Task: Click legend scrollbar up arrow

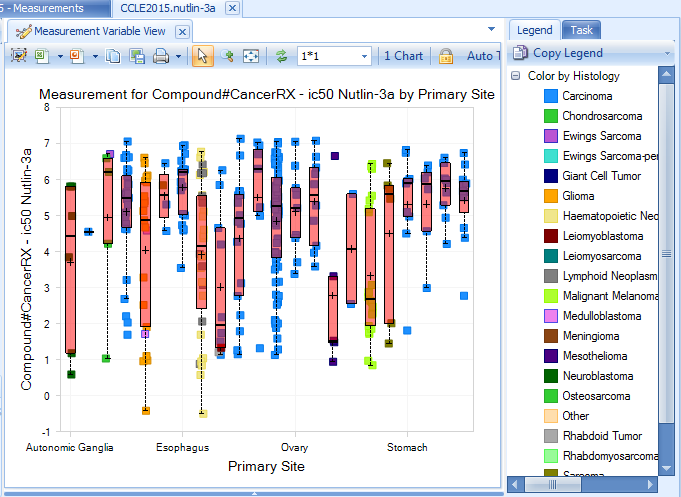Action: click(x=666, y=75)
